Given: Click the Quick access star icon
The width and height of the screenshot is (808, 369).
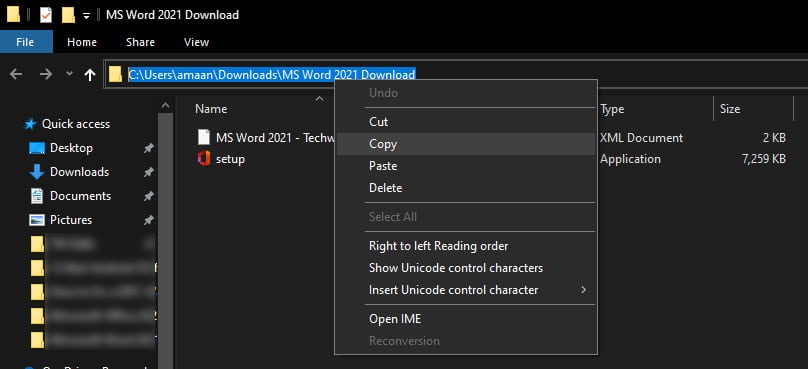Looking at the screenshot, I should (x=30, y=124).
